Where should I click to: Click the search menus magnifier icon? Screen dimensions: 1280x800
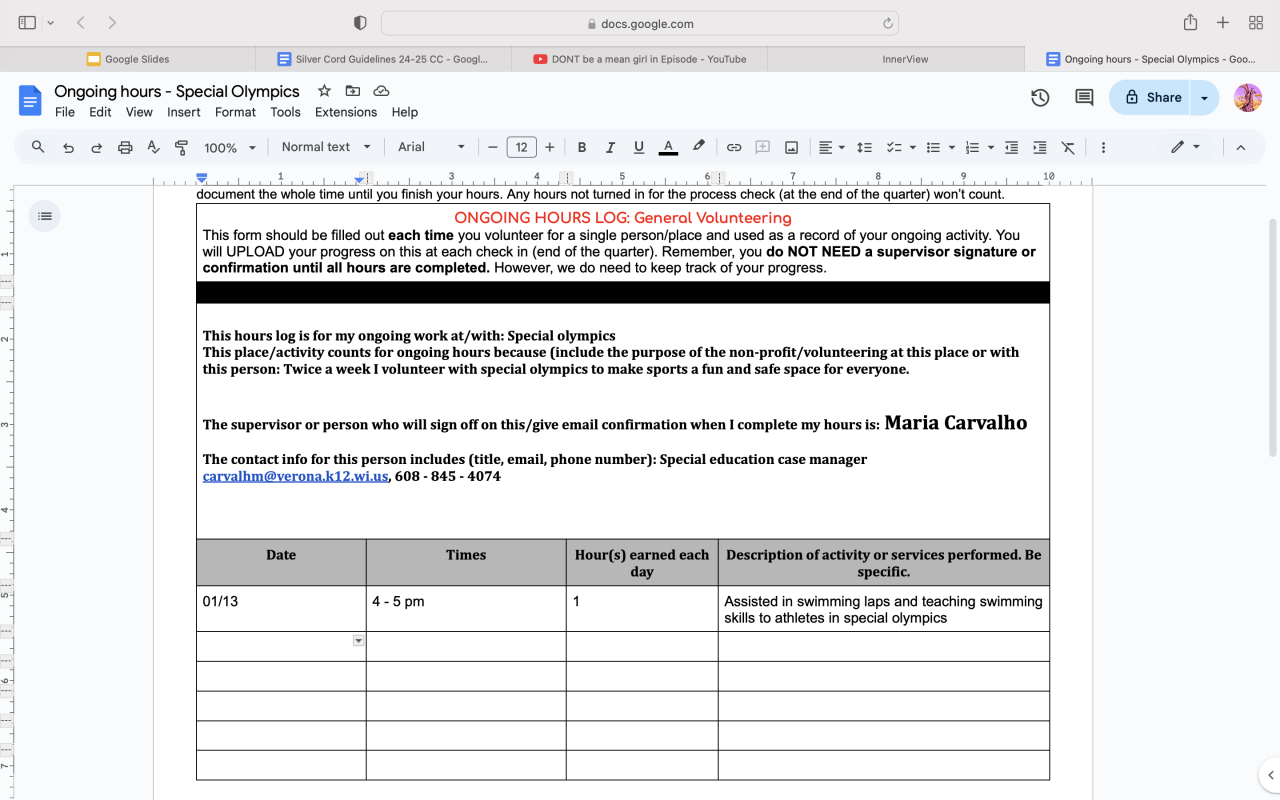[x=38, y=147]
